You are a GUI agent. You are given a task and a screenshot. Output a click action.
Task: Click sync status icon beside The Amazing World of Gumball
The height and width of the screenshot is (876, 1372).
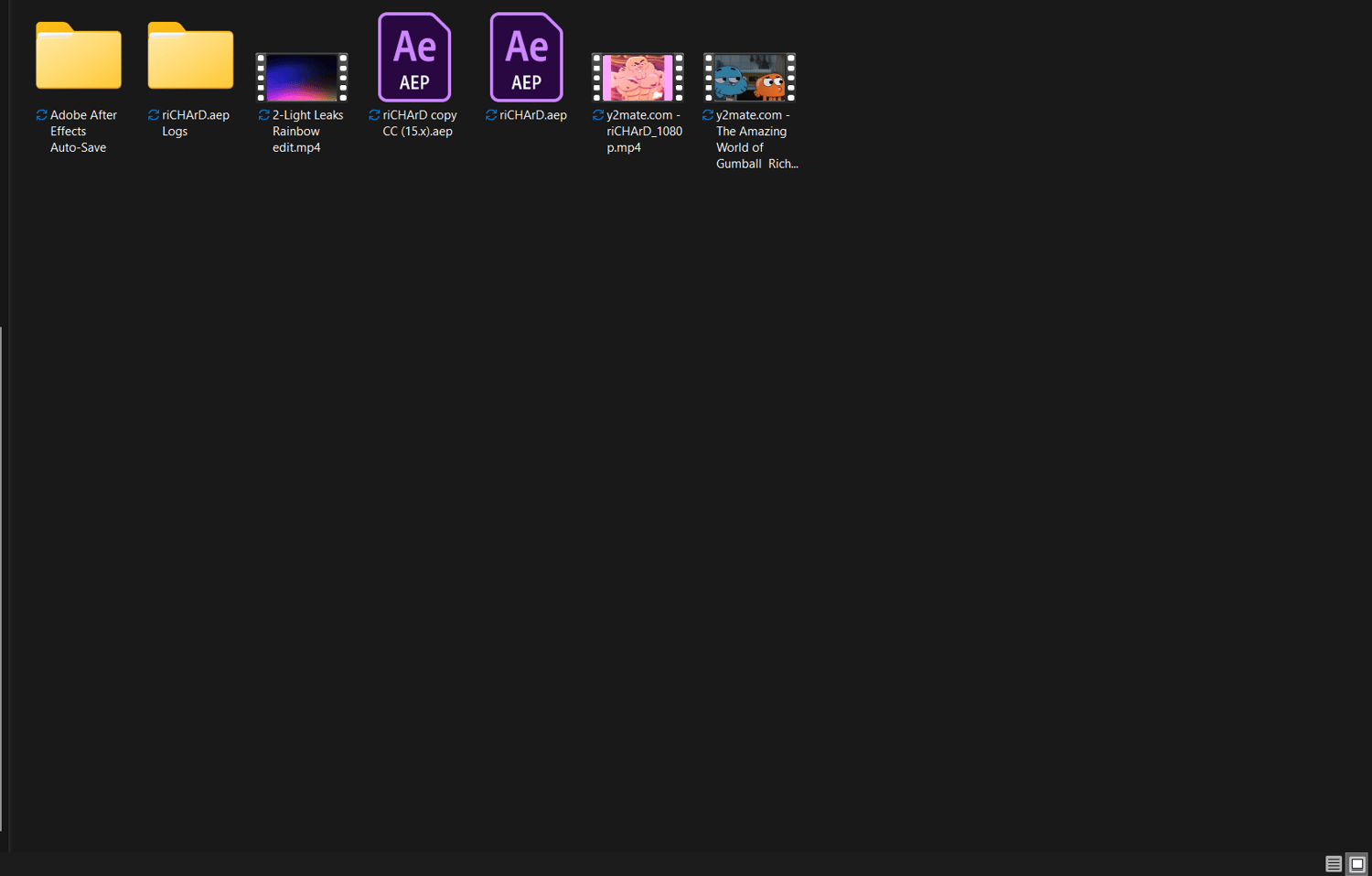pyautogui.click(x=708, y=115)
